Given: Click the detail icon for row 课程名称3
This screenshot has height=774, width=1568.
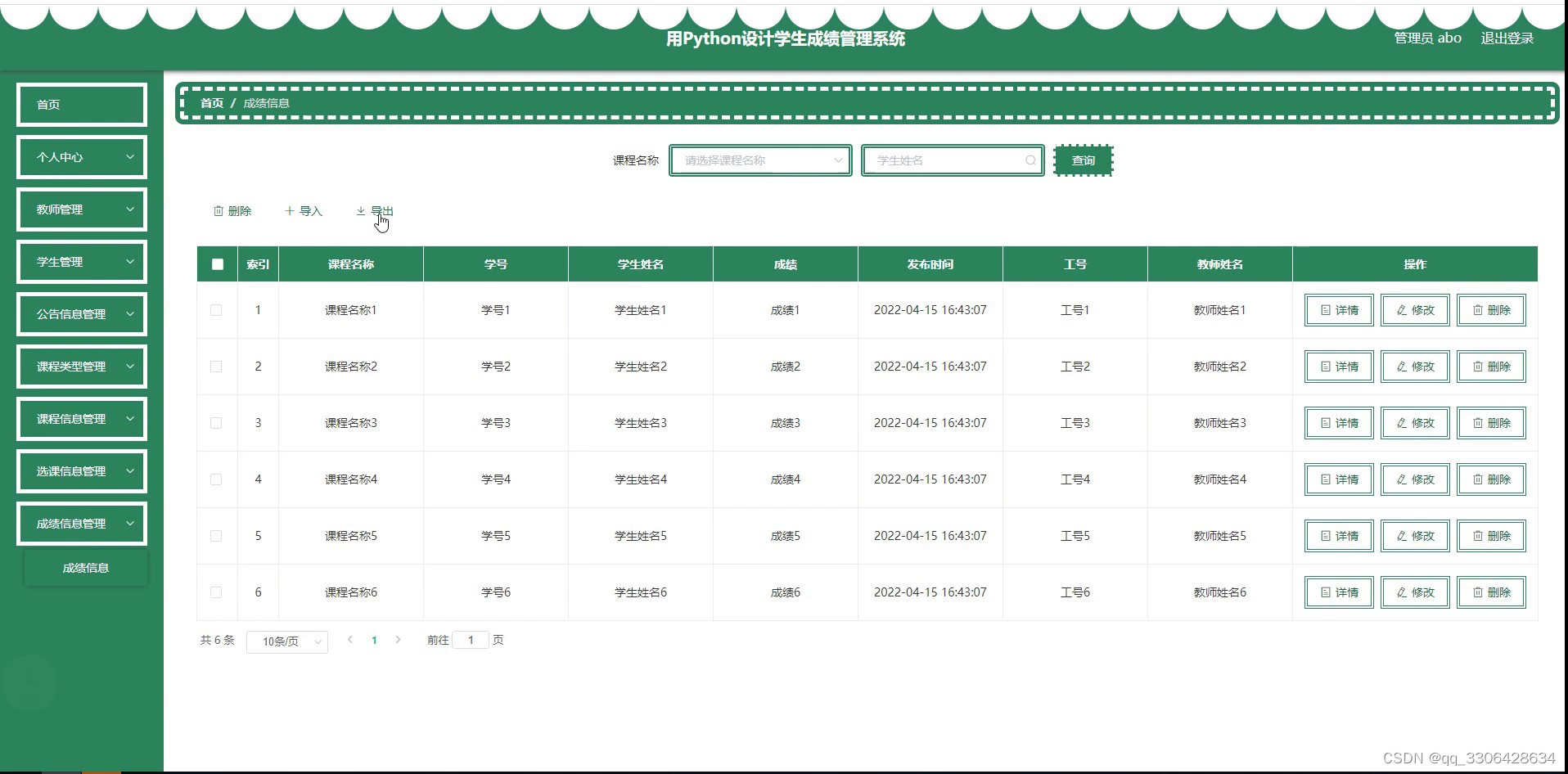Looking at the screenshot, I should click(1326, 423).
